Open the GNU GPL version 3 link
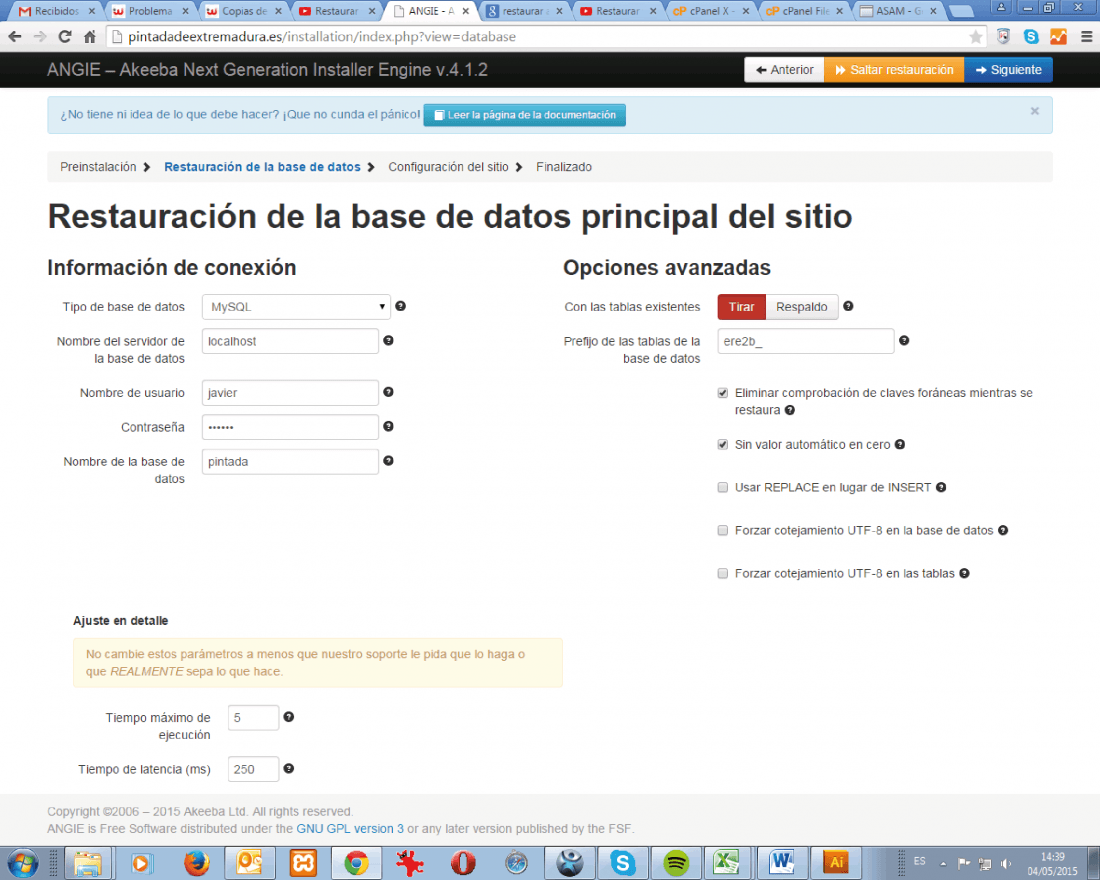 pyautogui.click(x=350, y=828)
